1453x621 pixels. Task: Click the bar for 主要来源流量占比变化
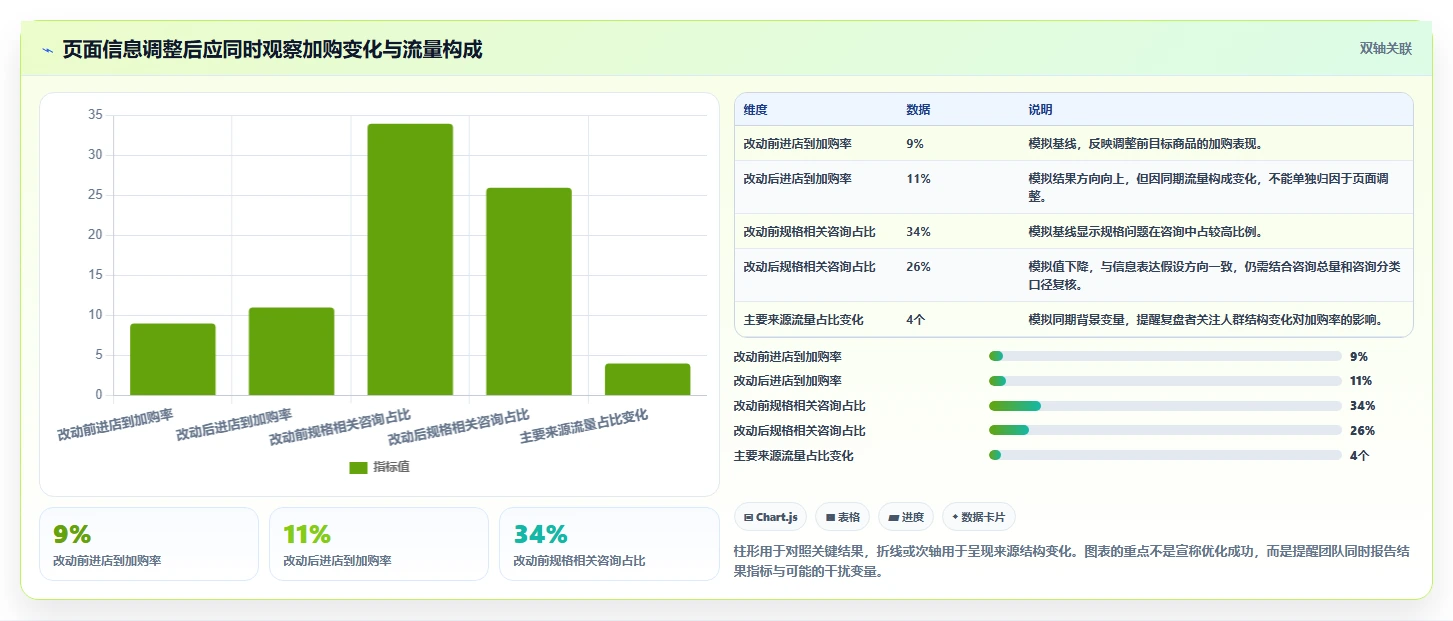647,379
